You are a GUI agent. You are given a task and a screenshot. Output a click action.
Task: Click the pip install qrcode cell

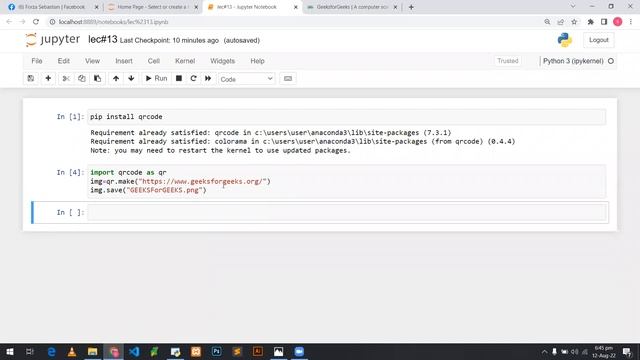(x=347, y=117)
